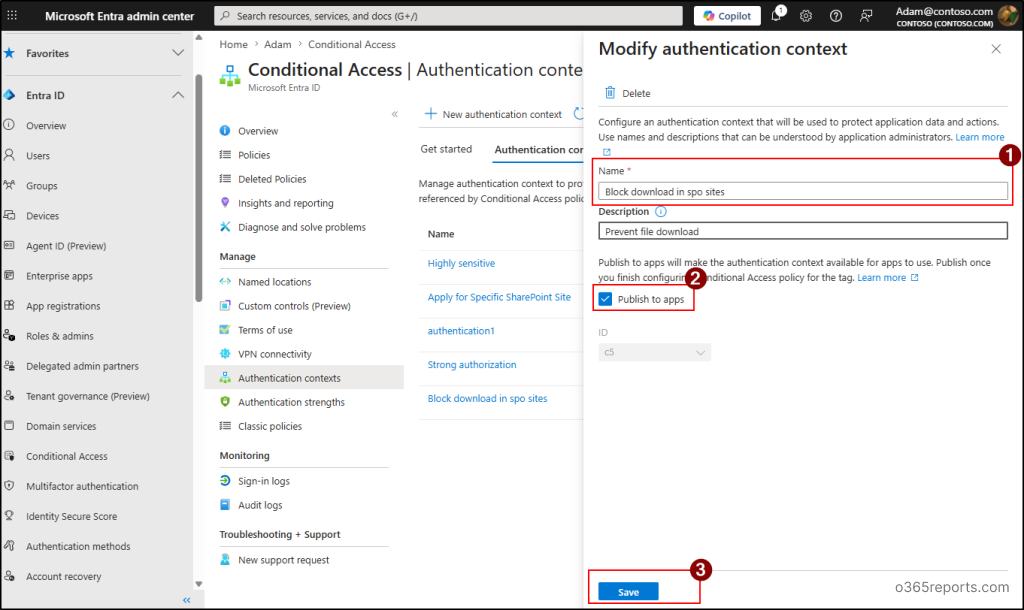The width and height of the screenshot is (1024, 610).
Task: Open the settings gear icon
Action: [x=806, y=16]
